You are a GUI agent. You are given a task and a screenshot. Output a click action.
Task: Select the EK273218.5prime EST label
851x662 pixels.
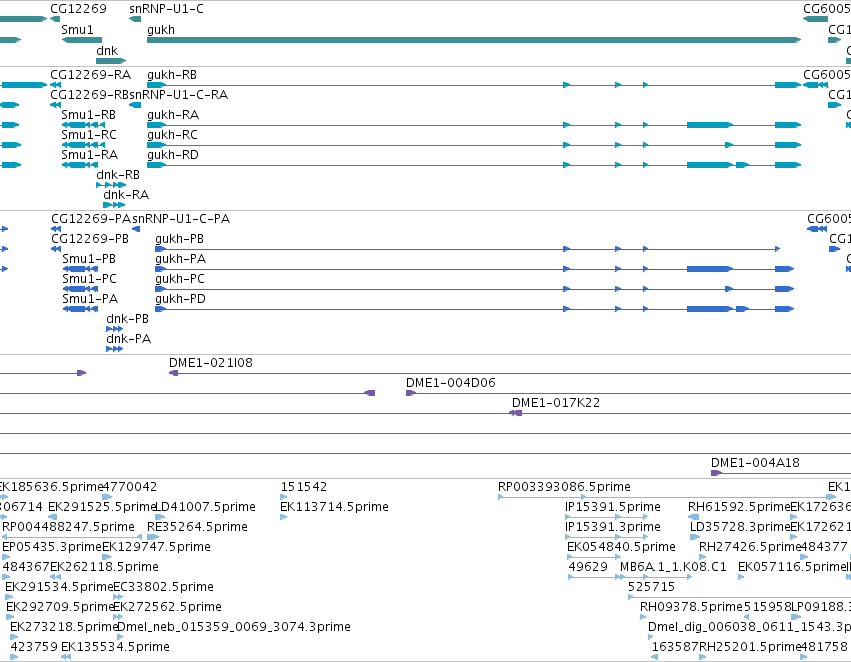[x=64, y=628]
